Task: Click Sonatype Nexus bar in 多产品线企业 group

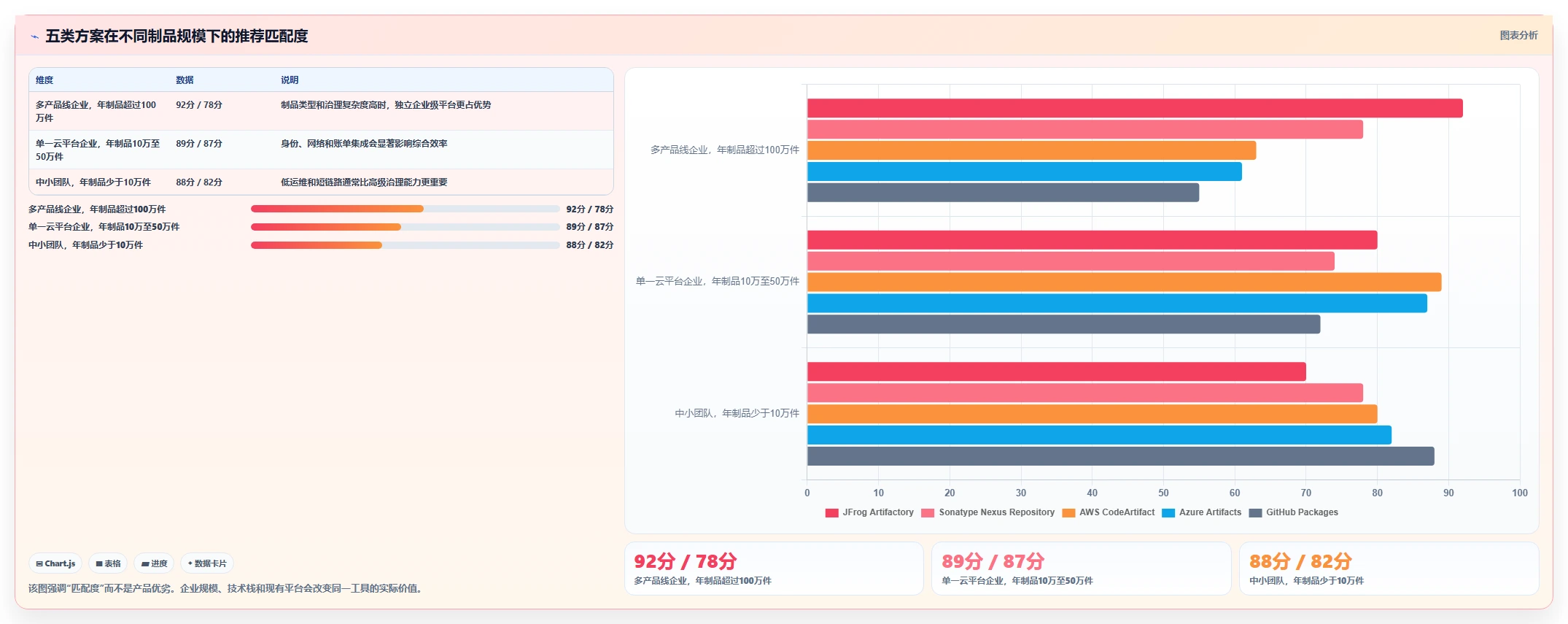Action: pyautogui.click(x=1085, y=129)
